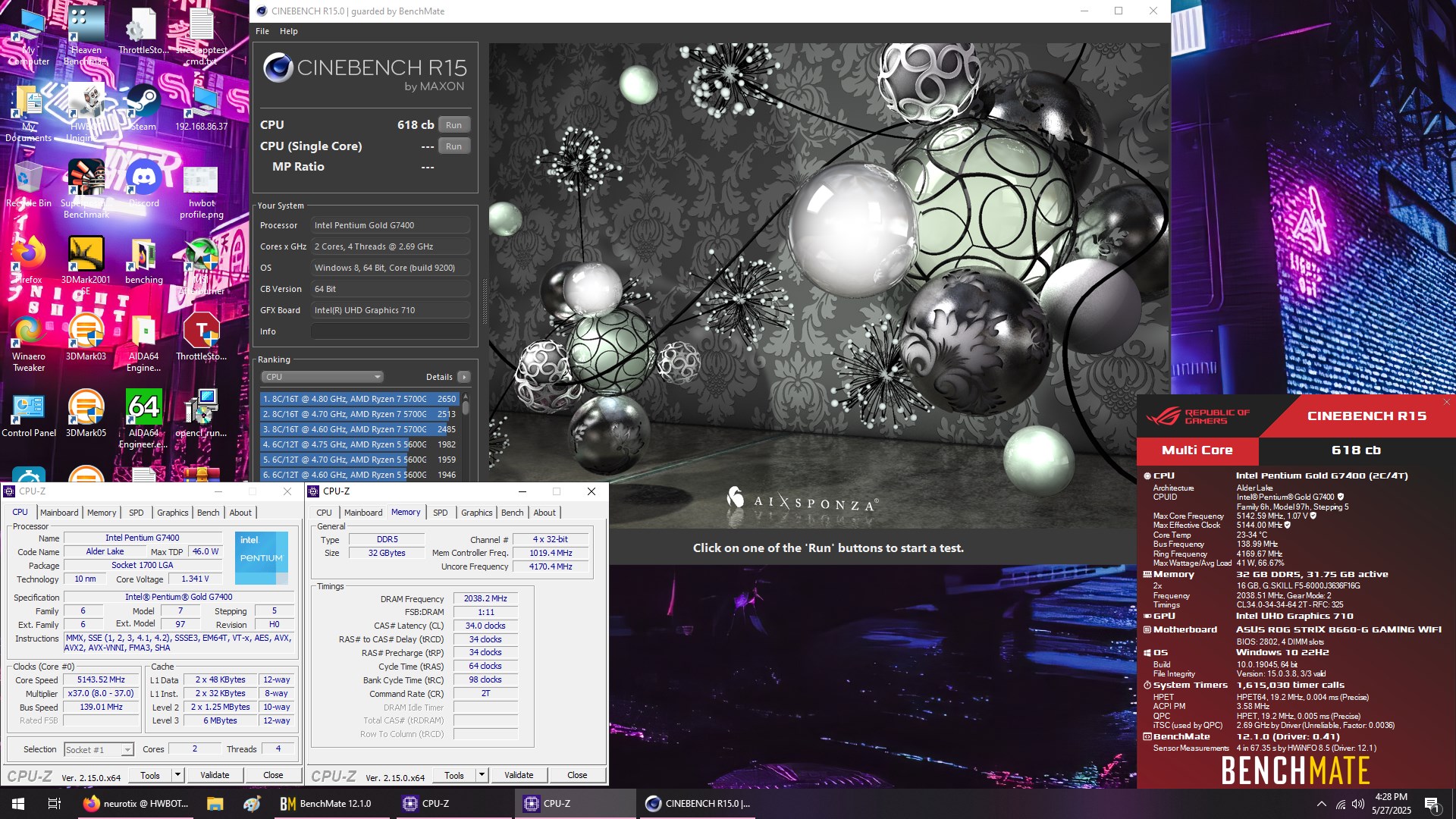Launch ThrottleStop shortcut with red T icon
The image size is (1456, 819).
[201, 337]
